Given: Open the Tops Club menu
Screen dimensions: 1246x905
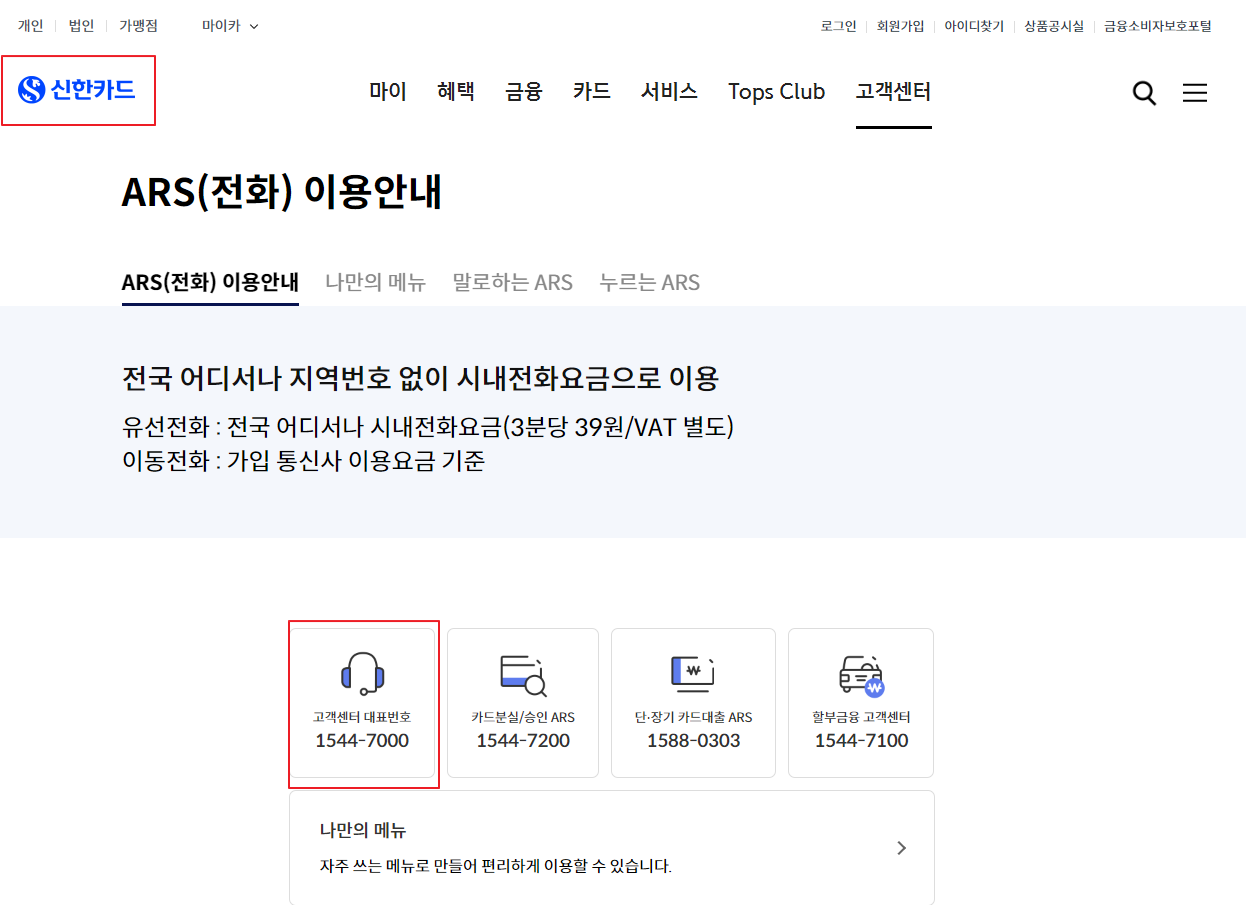Looking at the screenshot, I should click(x=776, y=92).
